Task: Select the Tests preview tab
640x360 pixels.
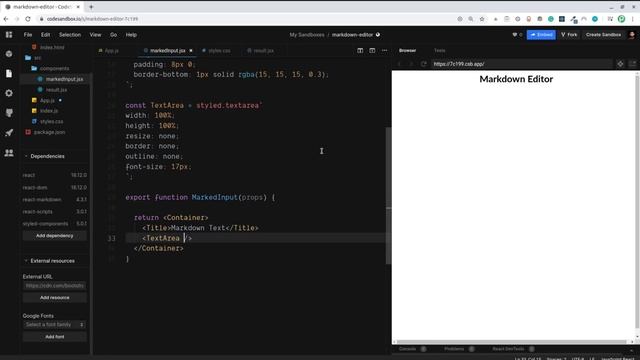Action: (x=440, y=51)
